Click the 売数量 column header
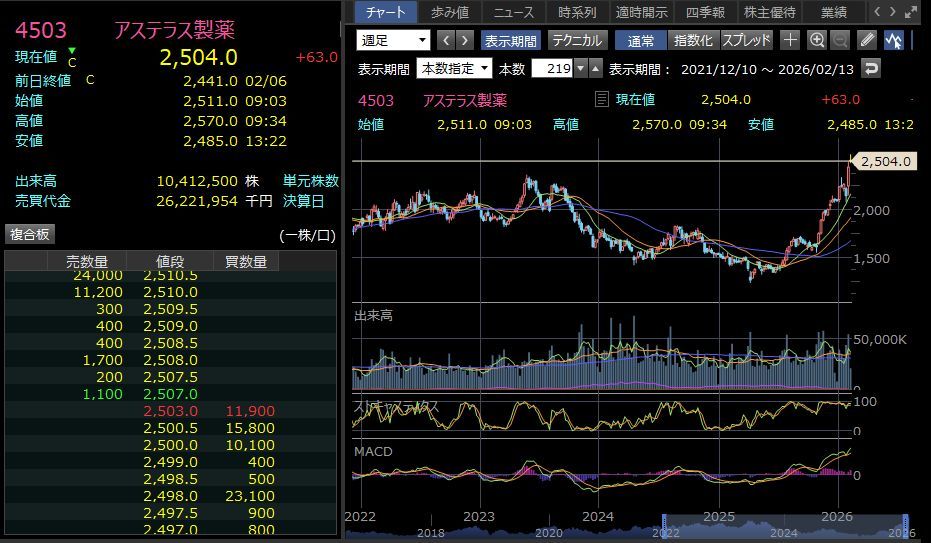The image size is (931, 543). click(87, 261)
